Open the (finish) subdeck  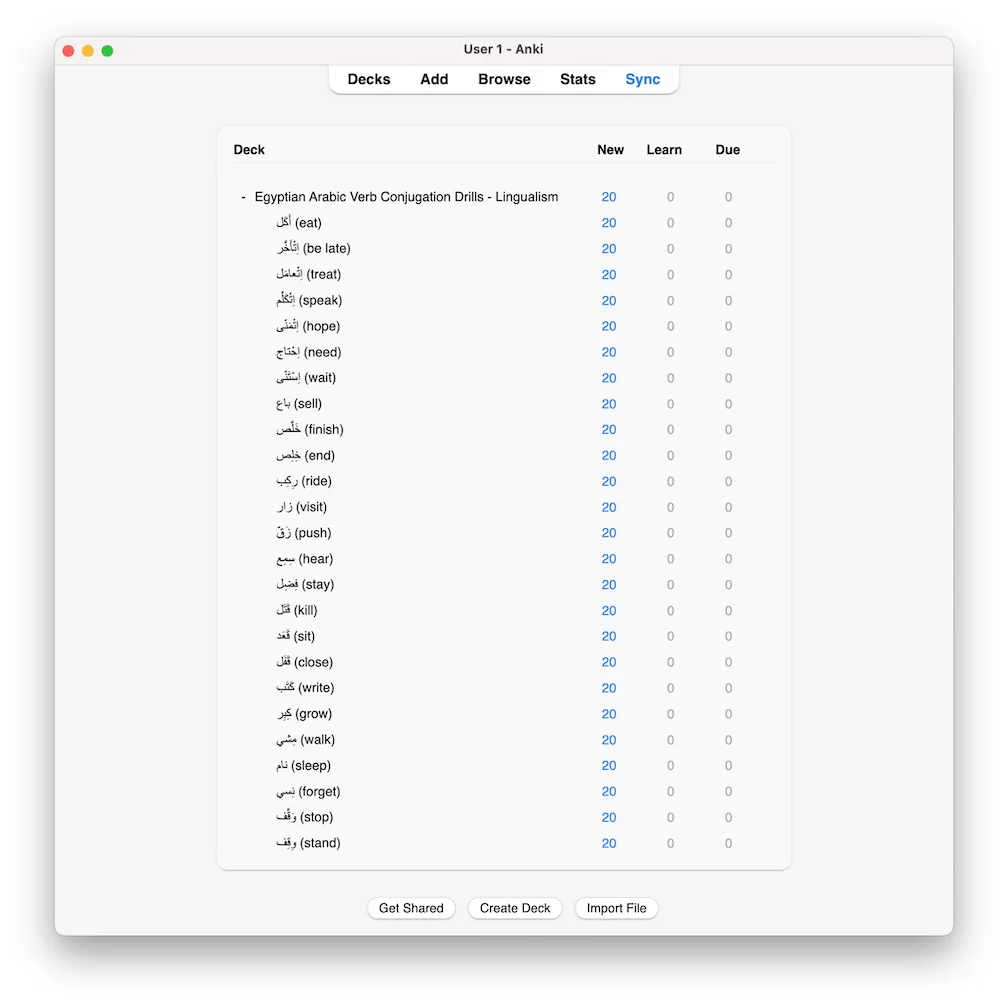(310, 429)
